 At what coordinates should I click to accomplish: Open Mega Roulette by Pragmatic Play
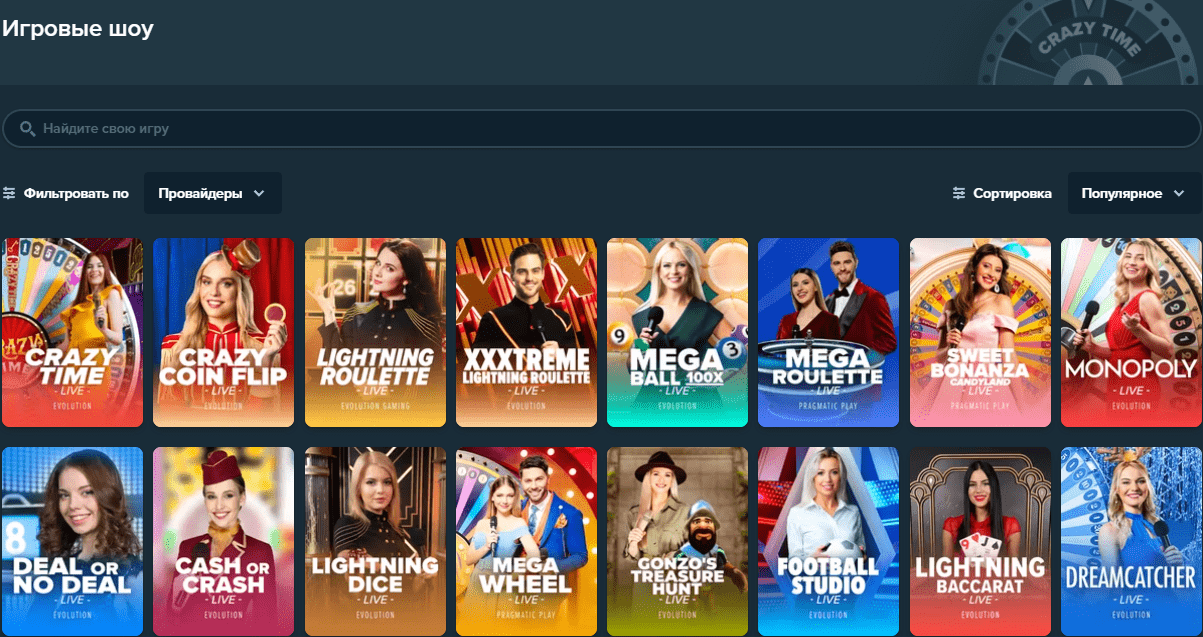(x=828, y=332)
